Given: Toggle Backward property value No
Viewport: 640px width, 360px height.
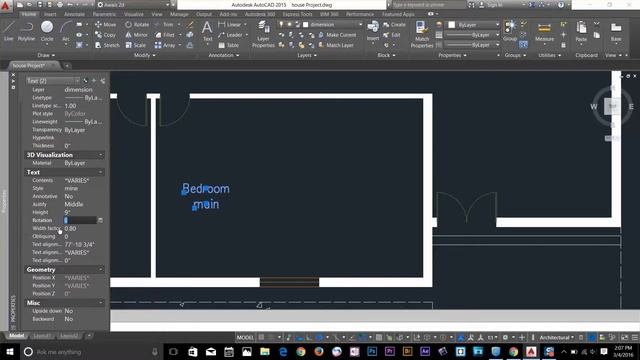Looking at the screenshot, I should pyautogui.click(x=69, y=319).
